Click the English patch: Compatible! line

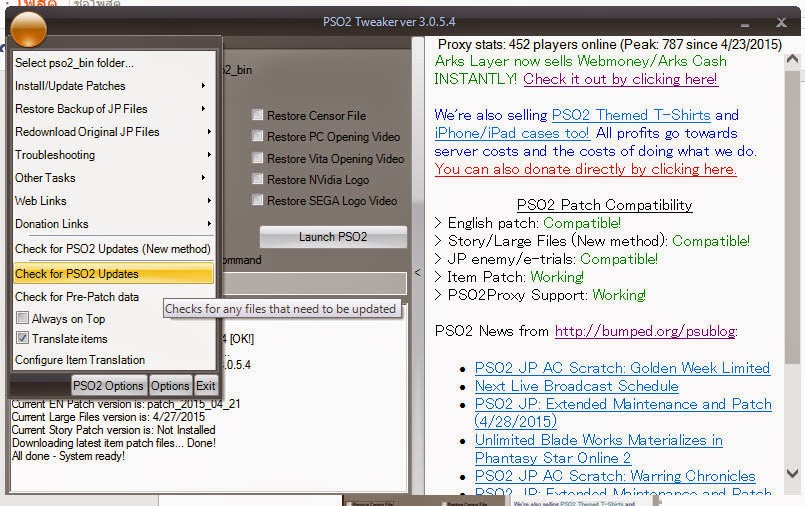[x=528, y=223]
